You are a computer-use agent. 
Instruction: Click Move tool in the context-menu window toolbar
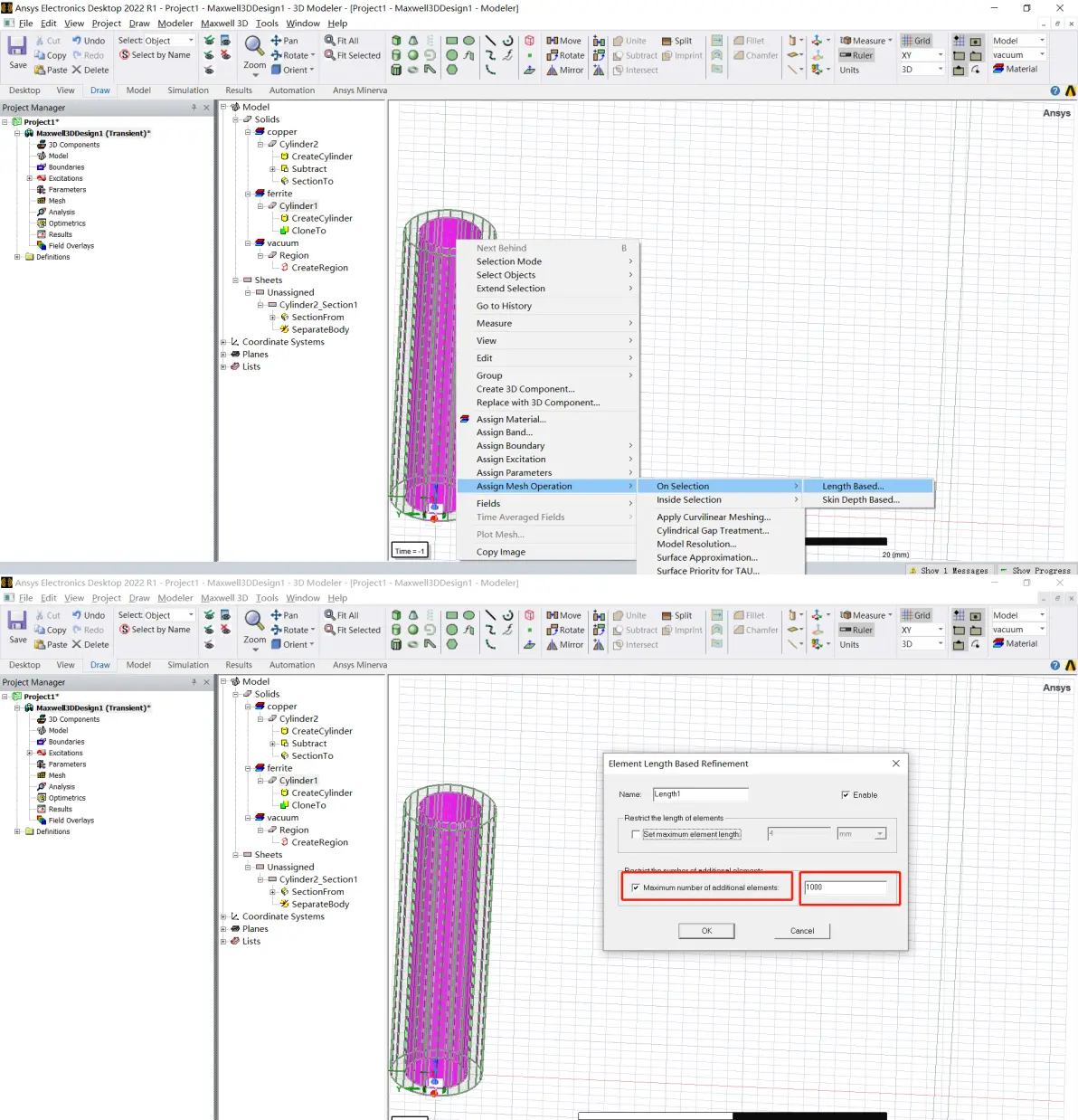pos(563,41)
